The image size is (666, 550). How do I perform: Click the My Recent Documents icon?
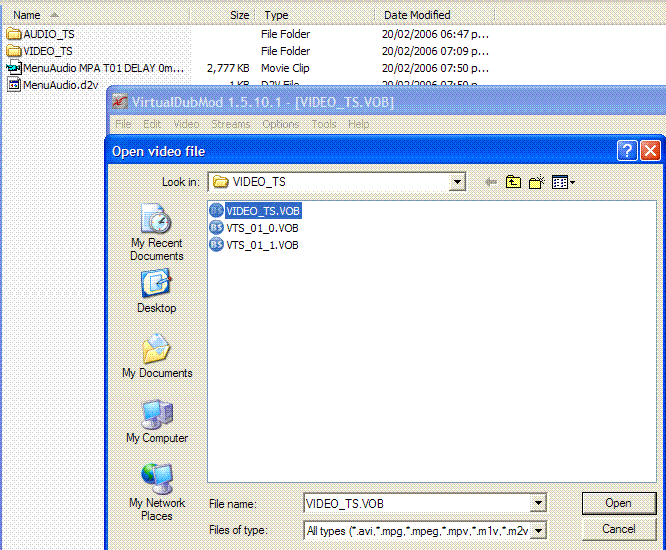coord(156,218)
